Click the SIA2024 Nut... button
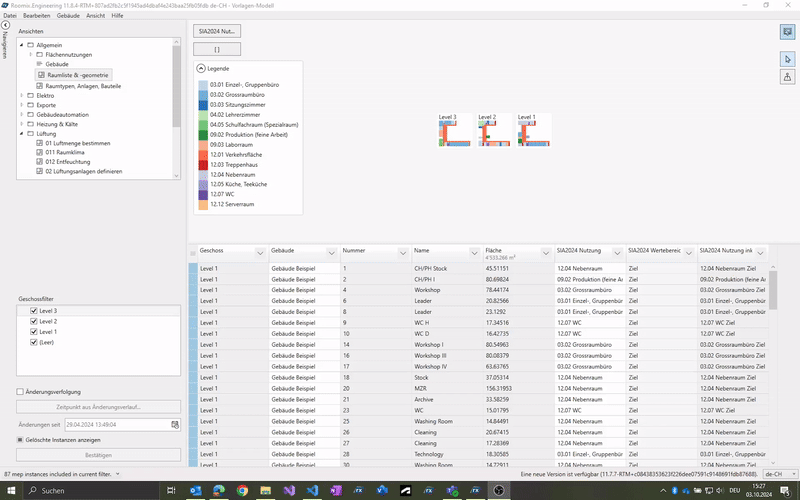Screen dimensions: 800x500 pyautogui.click(x=217, y=31)
